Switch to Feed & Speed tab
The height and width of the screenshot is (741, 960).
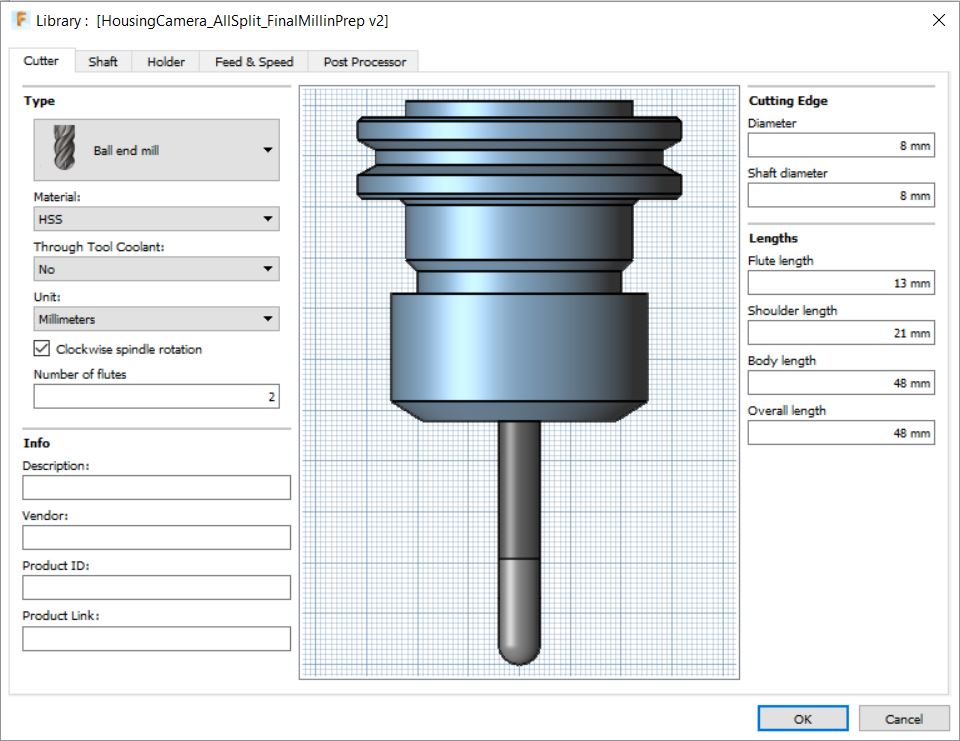tap(254, 62)
